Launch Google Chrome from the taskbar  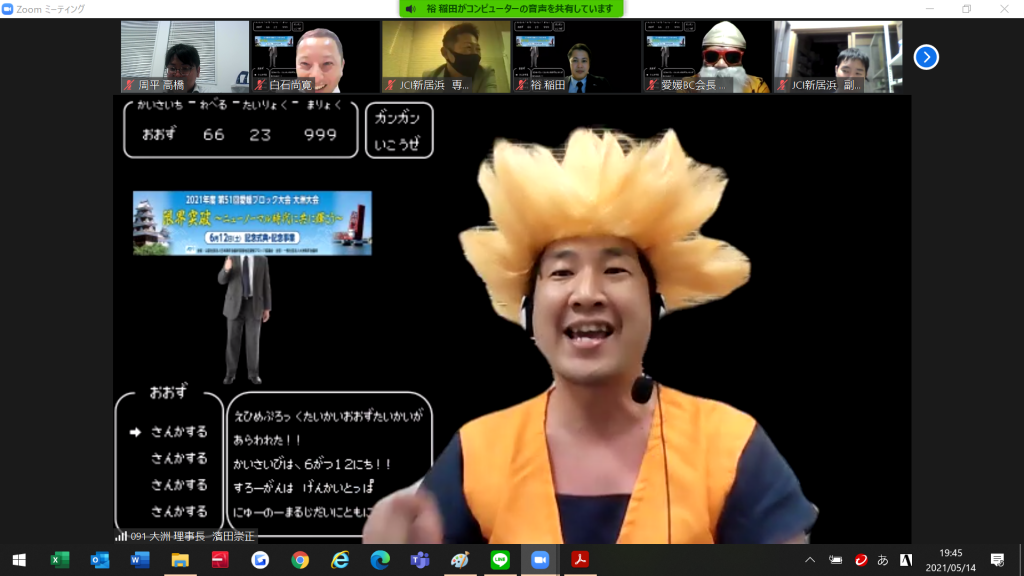click(300, 560)
